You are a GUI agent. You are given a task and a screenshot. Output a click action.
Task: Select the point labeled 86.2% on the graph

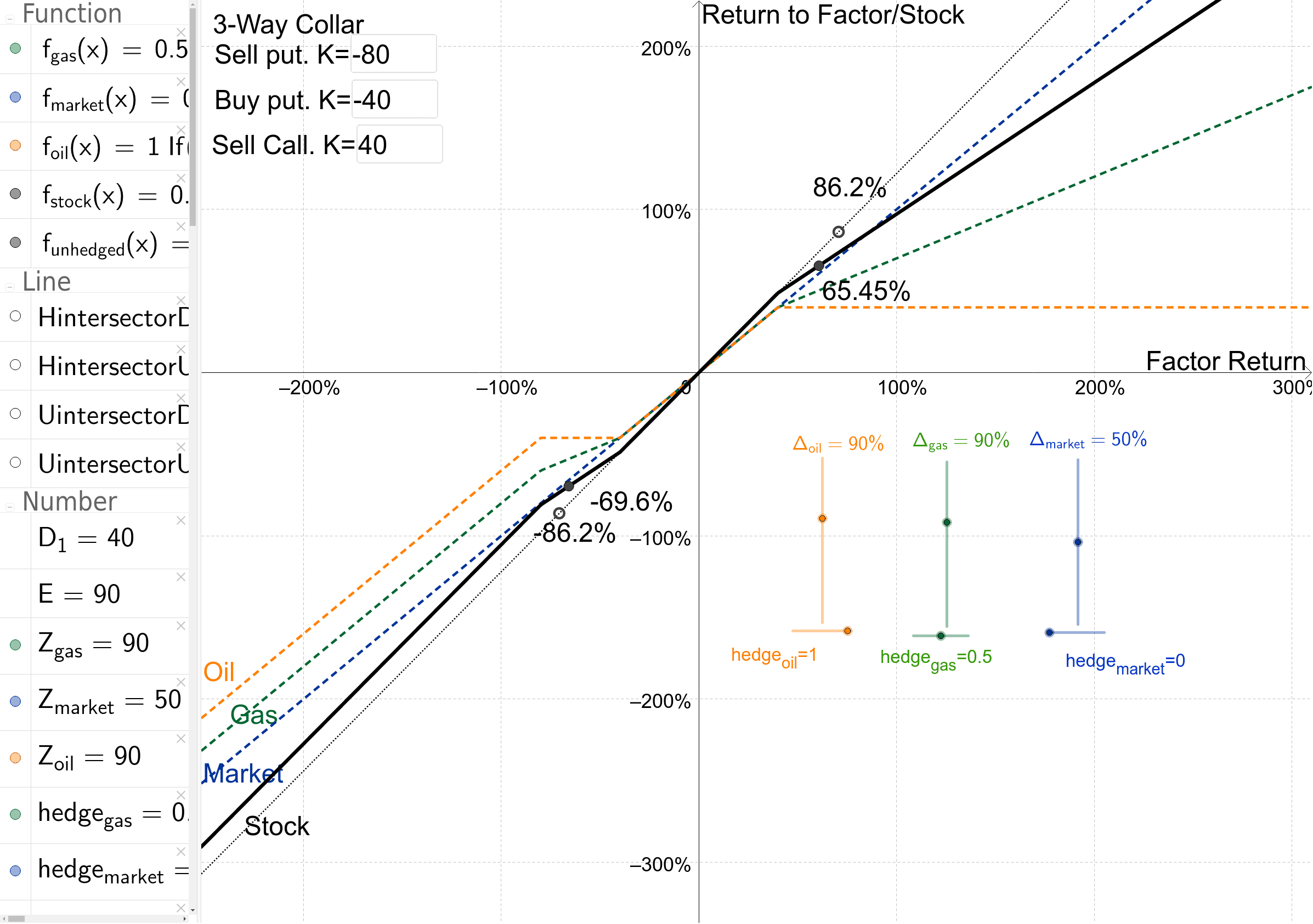(838, 231)
